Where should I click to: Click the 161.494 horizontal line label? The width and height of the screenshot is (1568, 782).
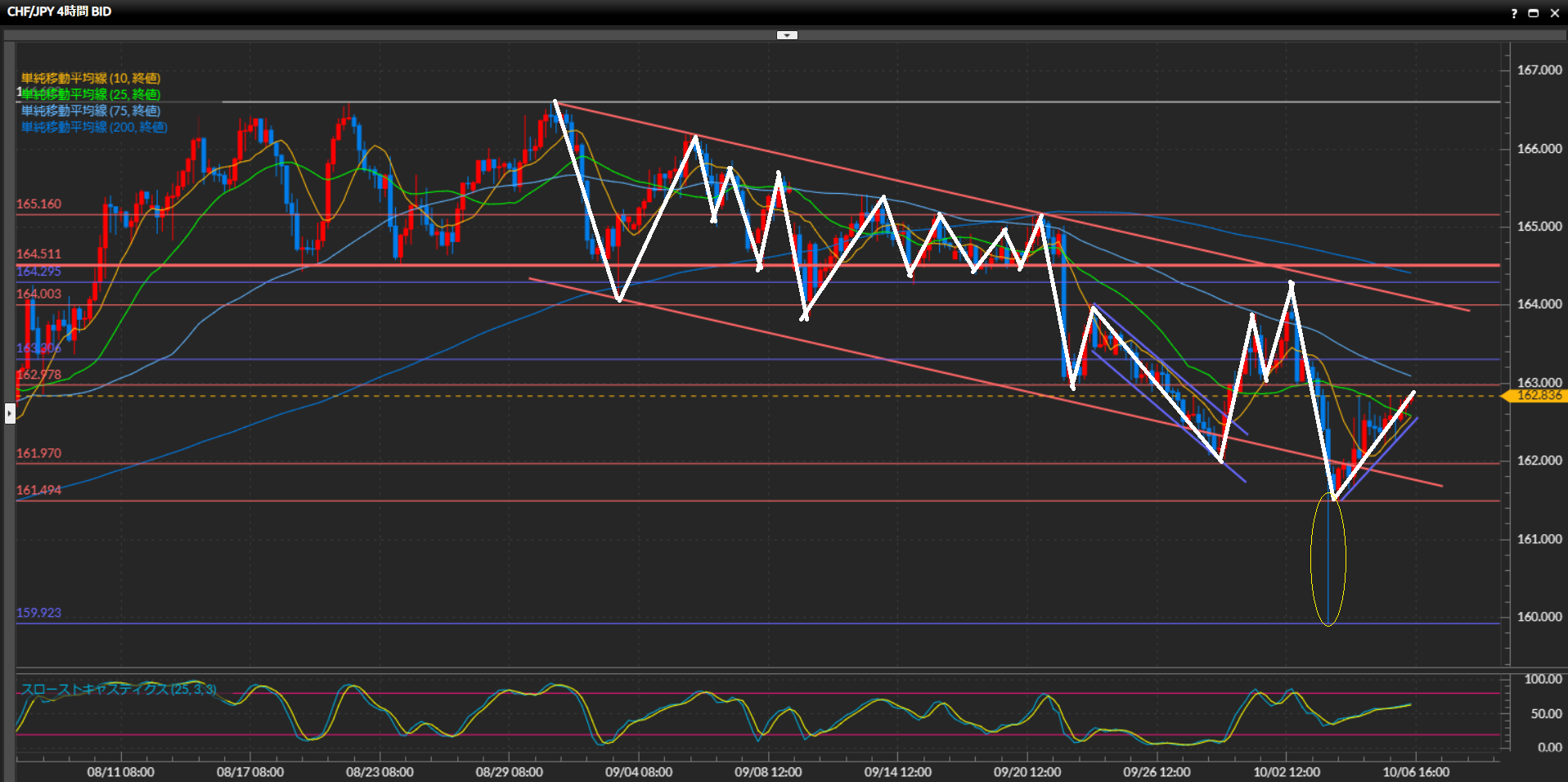[38, 491]
